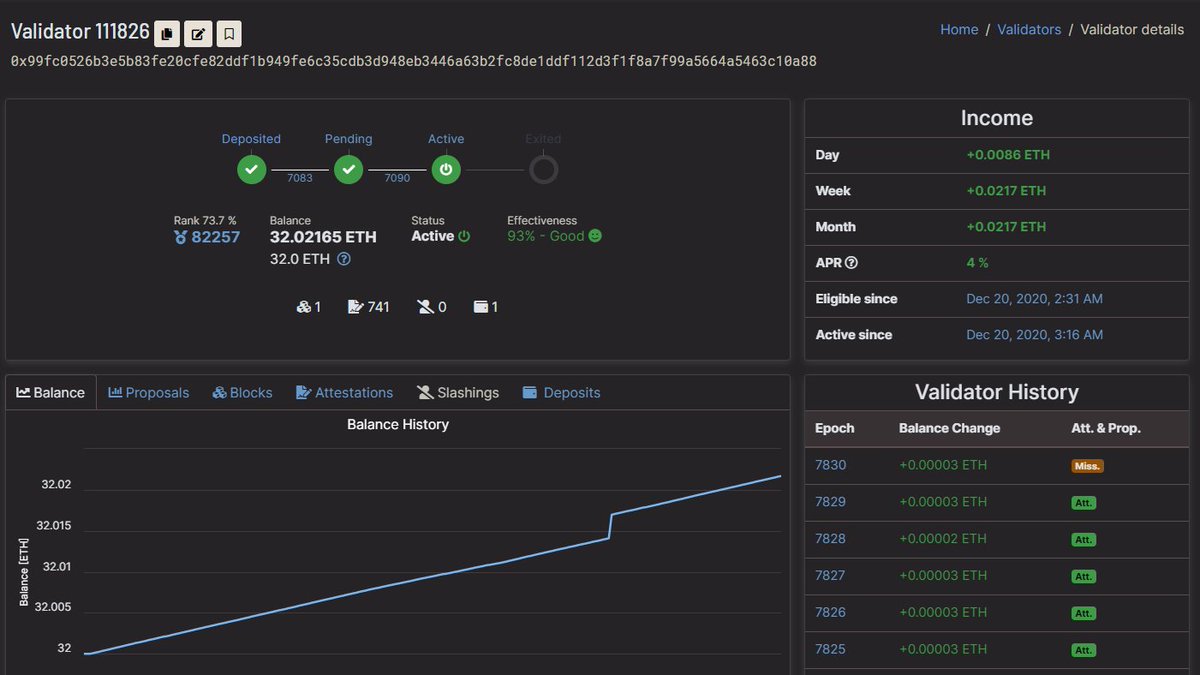Image resolution: width=1200 pixels, height=675 pixels.
Task: Open the Slashings tab
Action: pyautogui.click(x=458, y=393)
